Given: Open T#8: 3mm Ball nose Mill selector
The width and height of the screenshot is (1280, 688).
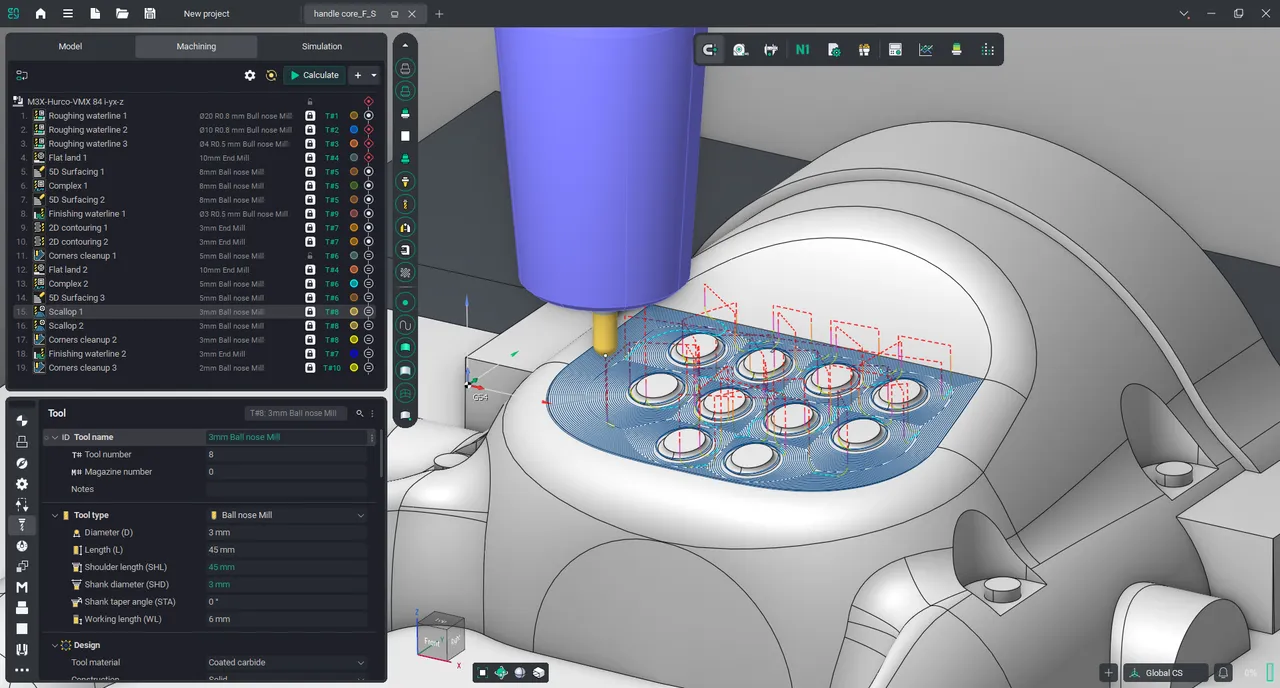Looking at the screenshot, I should coord(297,413).
